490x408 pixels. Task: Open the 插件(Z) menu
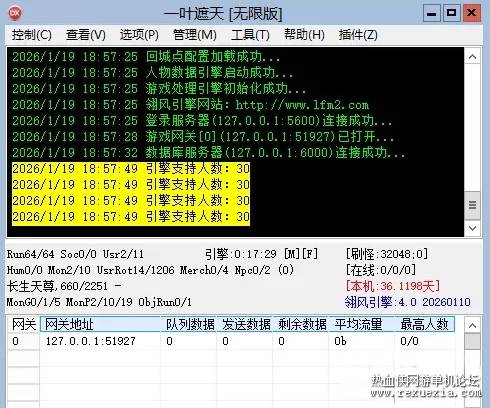tap(358, 35)
